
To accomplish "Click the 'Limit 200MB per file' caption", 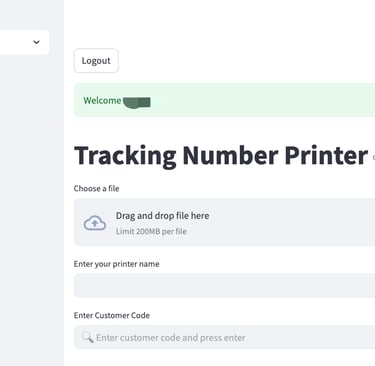I will pyautogui.click(x=151, y=231).
